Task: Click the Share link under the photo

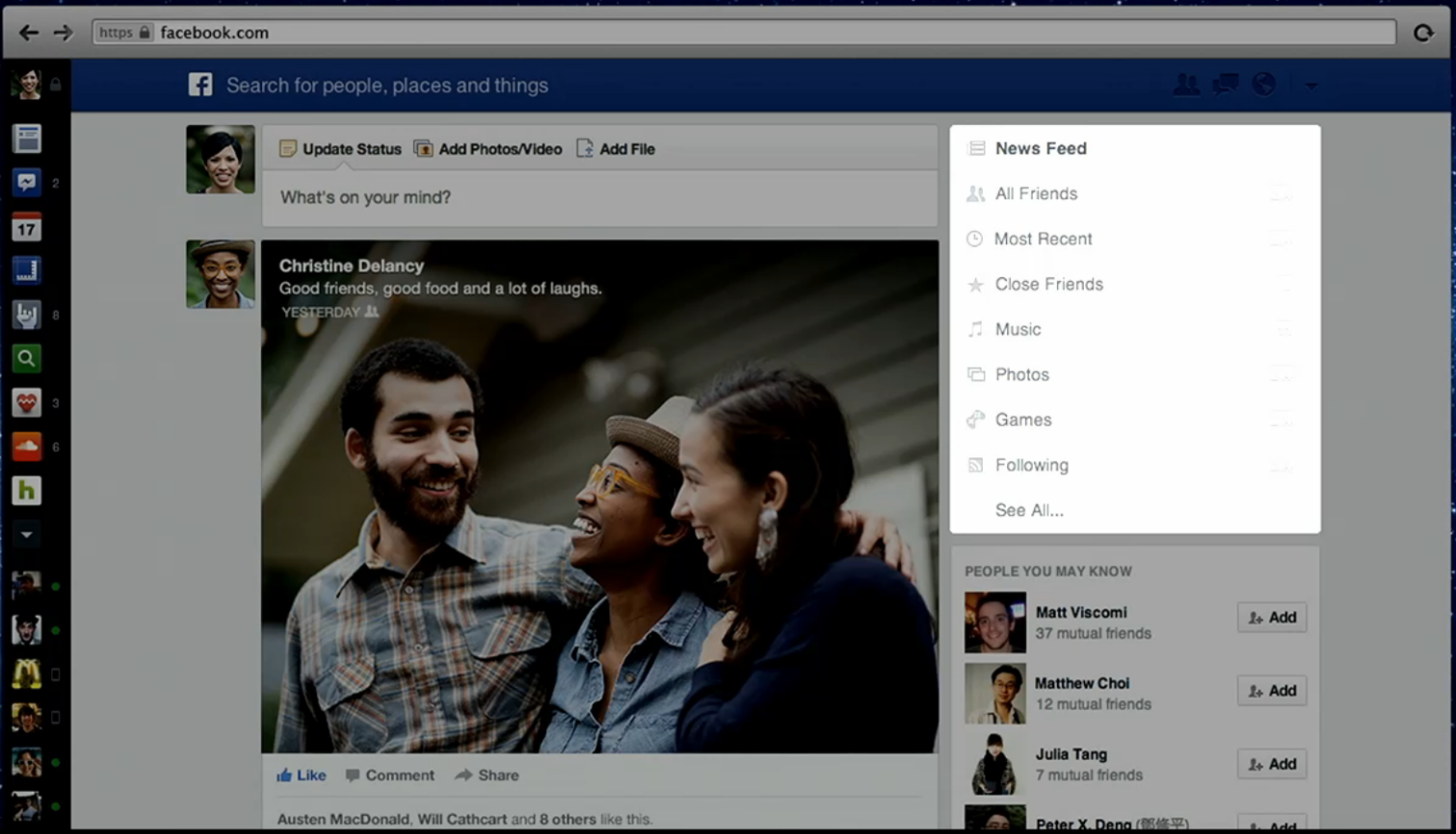Action: (x=488, y=775)
